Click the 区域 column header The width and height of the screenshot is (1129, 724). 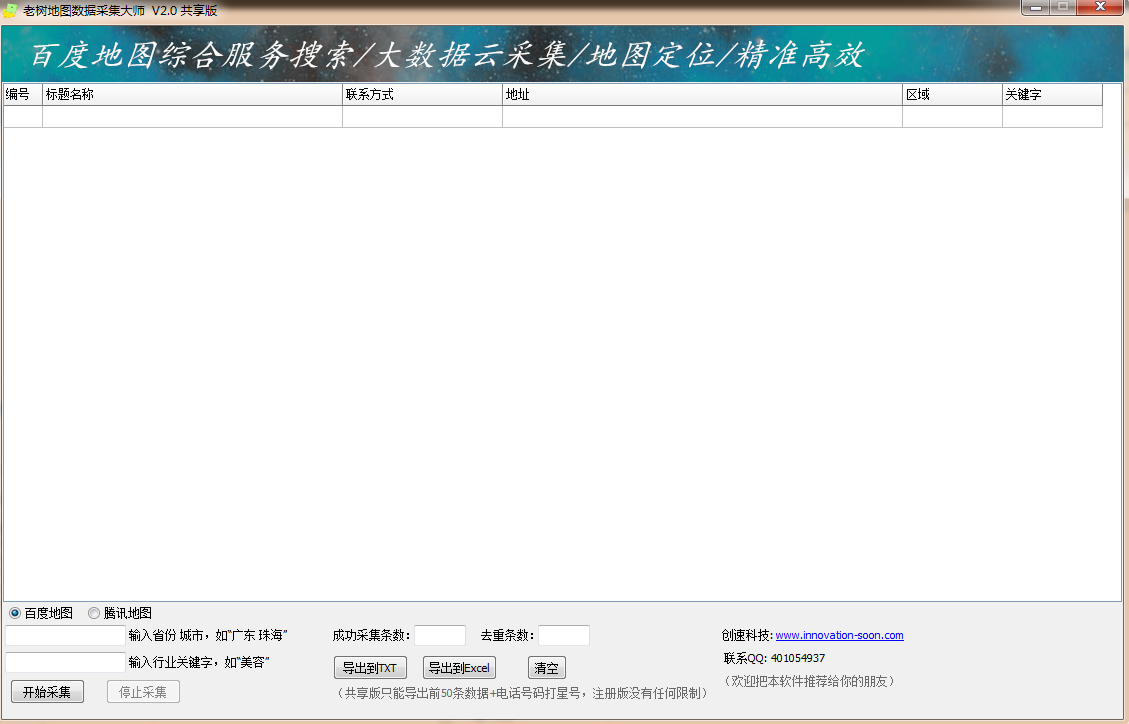coord(953,94)
